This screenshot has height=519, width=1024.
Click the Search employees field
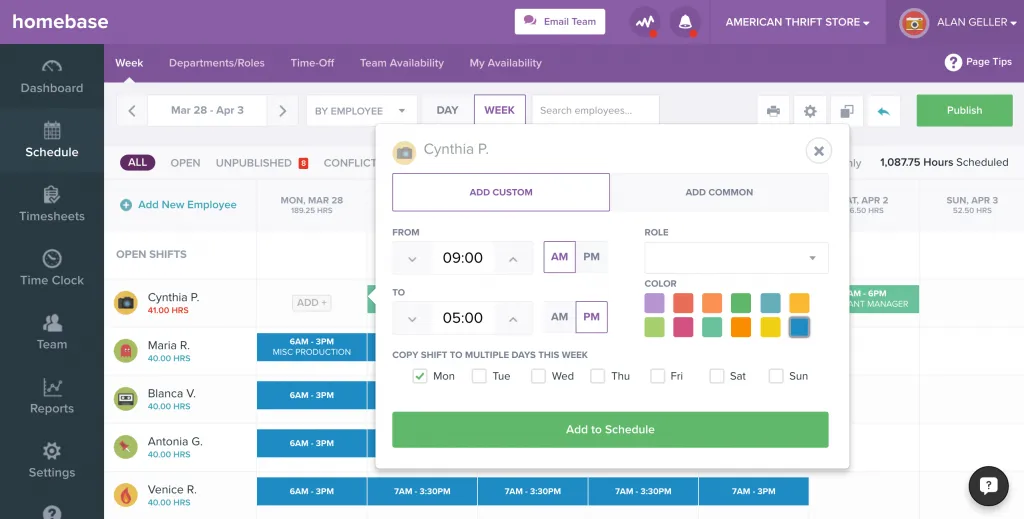click(595, 111)
